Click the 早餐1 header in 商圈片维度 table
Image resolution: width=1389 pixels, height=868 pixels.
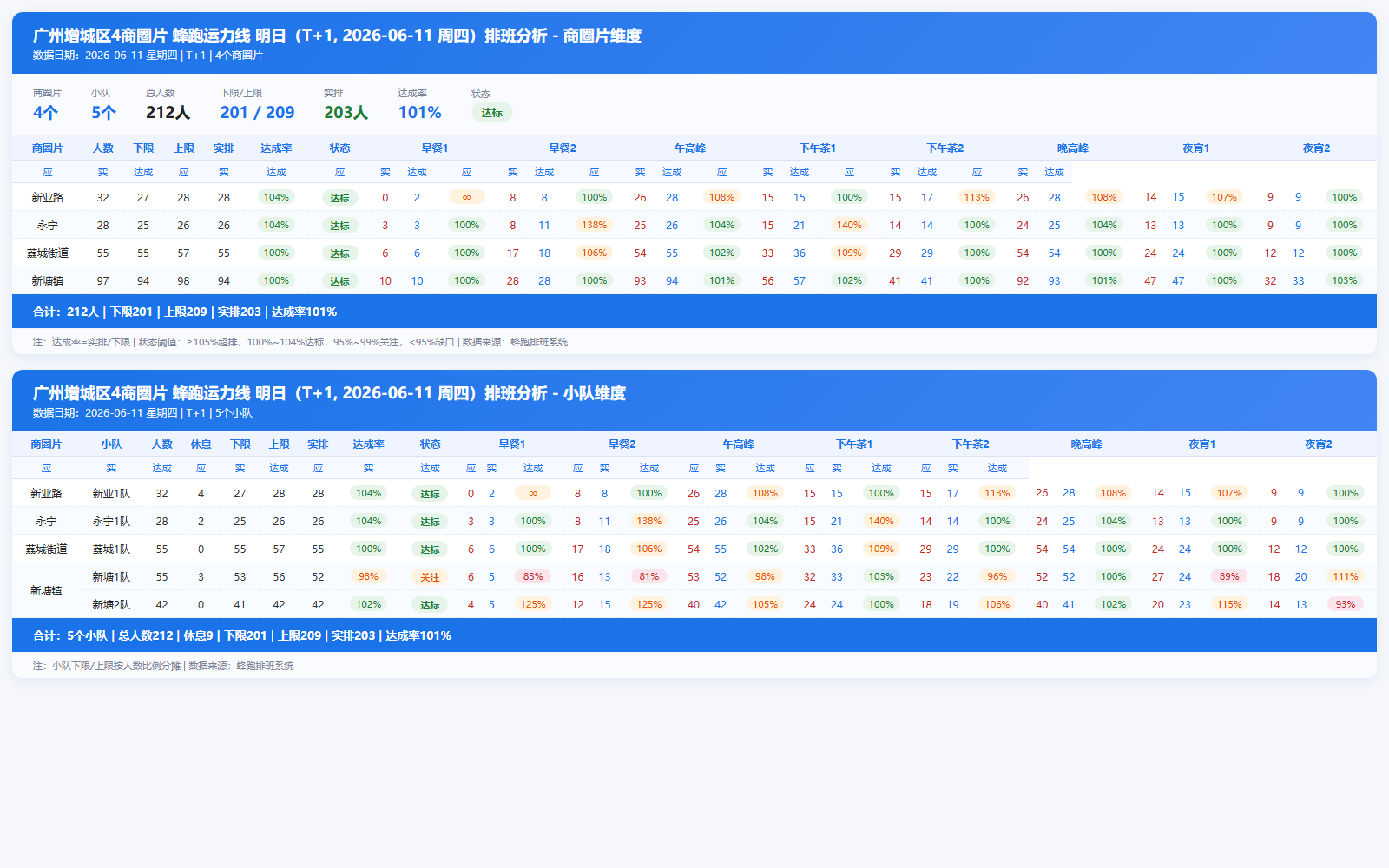[435, 148]
